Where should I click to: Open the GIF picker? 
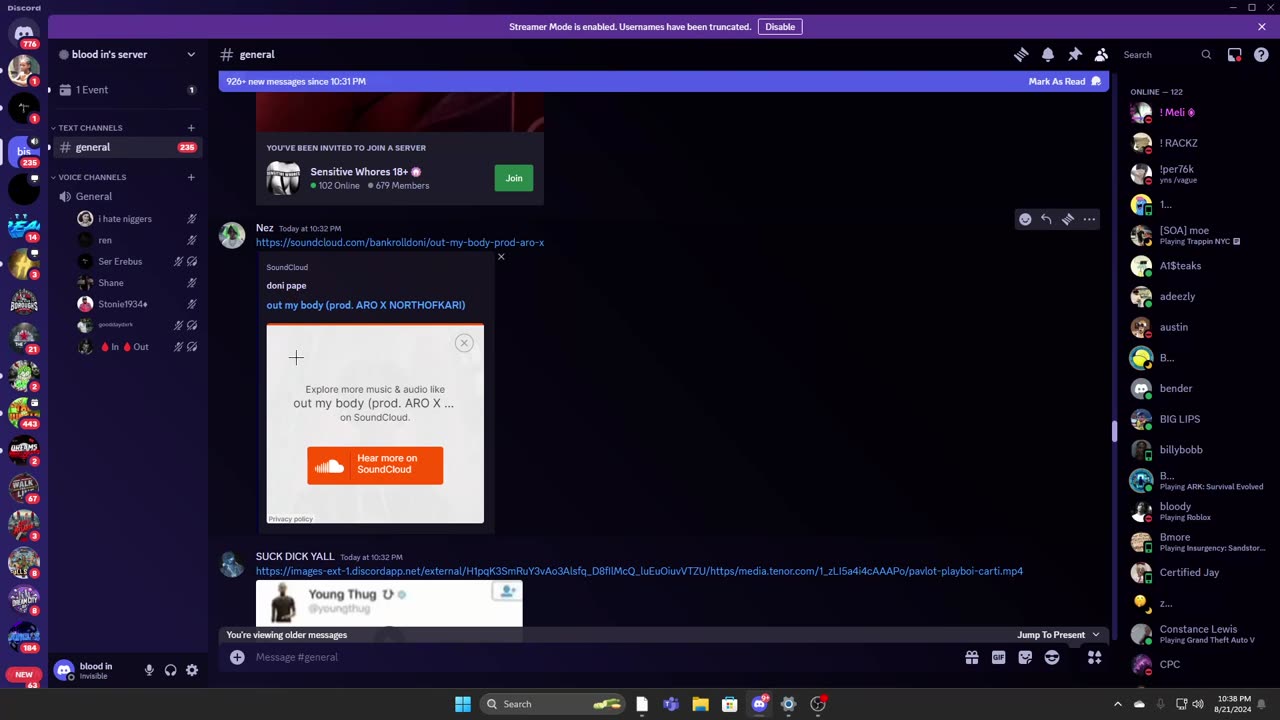click(998, 657)
